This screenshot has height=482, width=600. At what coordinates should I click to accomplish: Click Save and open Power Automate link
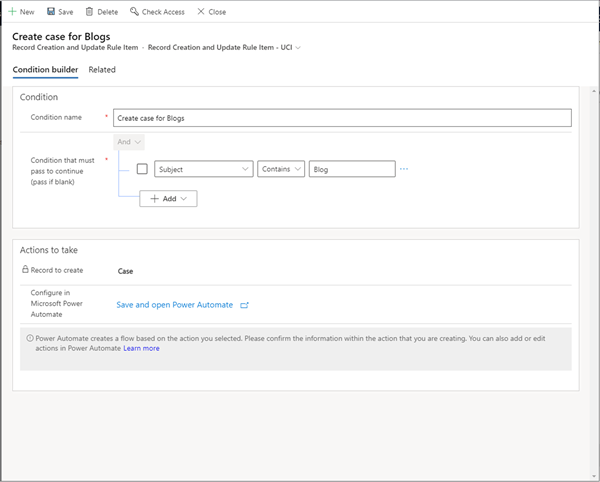pos(174,305)
